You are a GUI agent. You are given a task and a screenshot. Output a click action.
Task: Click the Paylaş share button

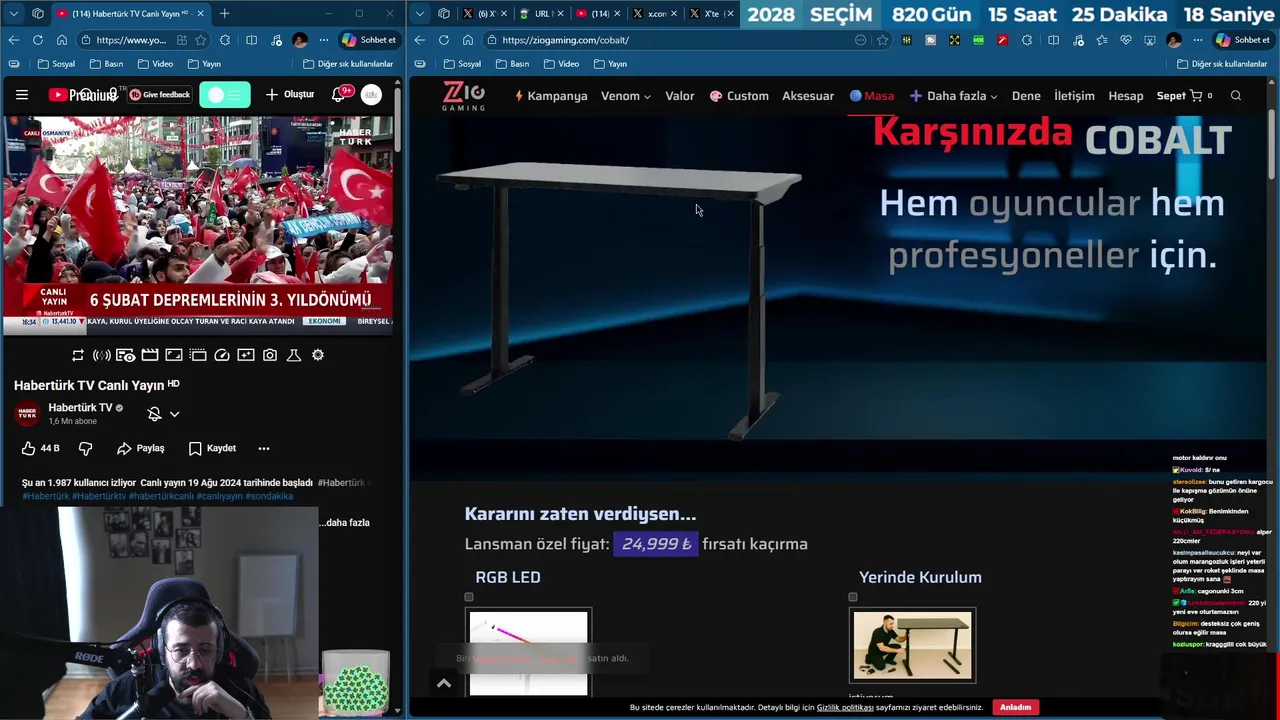coord(140,448)
